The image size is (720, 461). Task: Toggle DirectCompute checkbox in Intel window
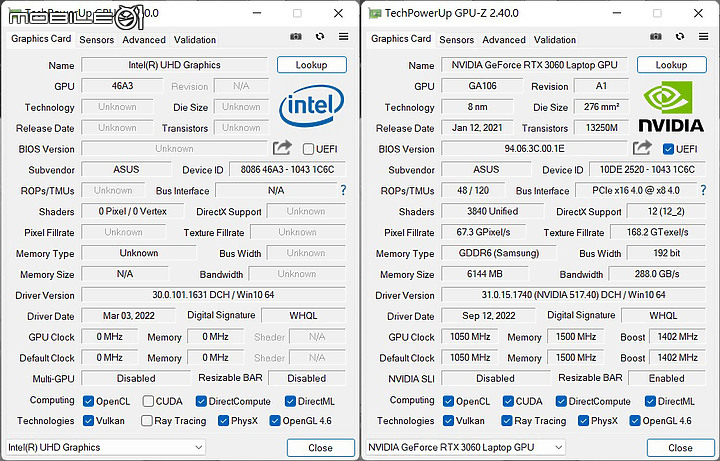coord(201,401)
